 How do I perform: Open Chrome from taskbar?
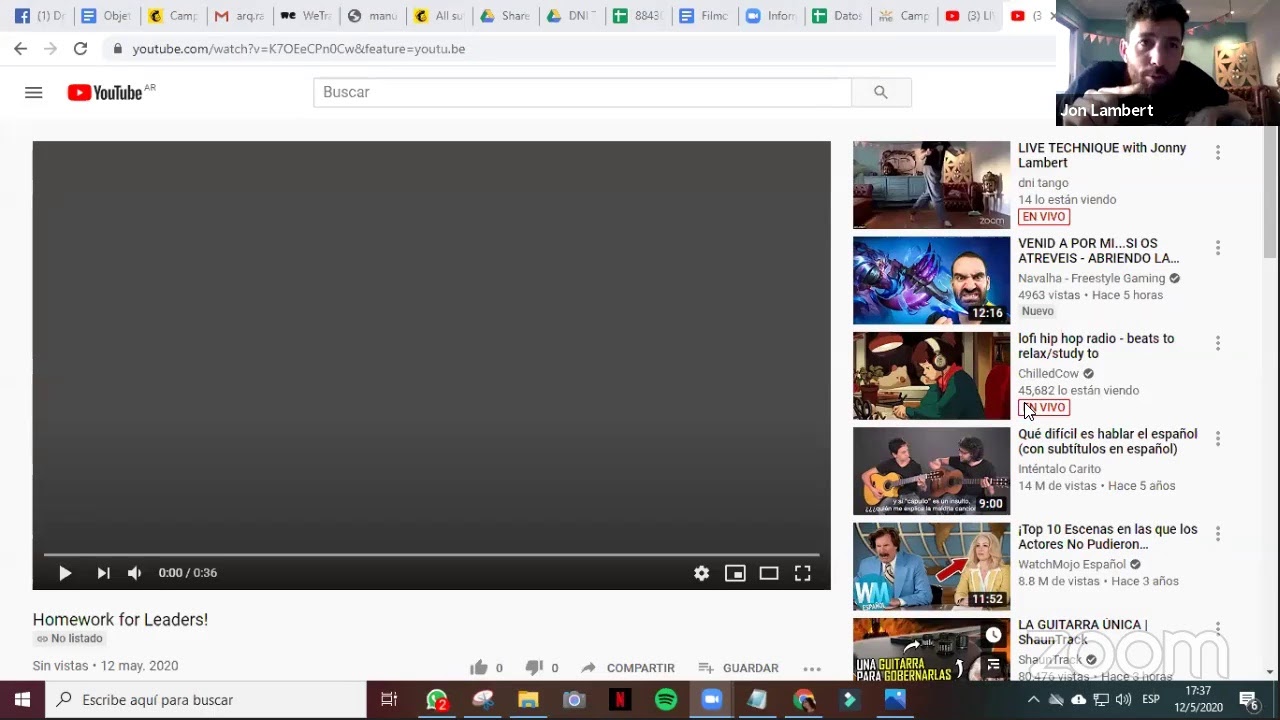(803, 700)
